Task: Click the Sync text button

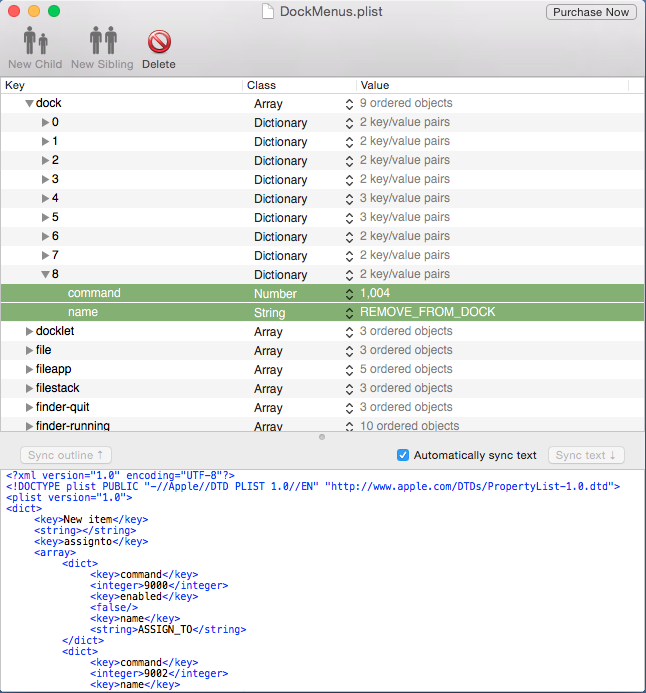Action: coord(586,455)
